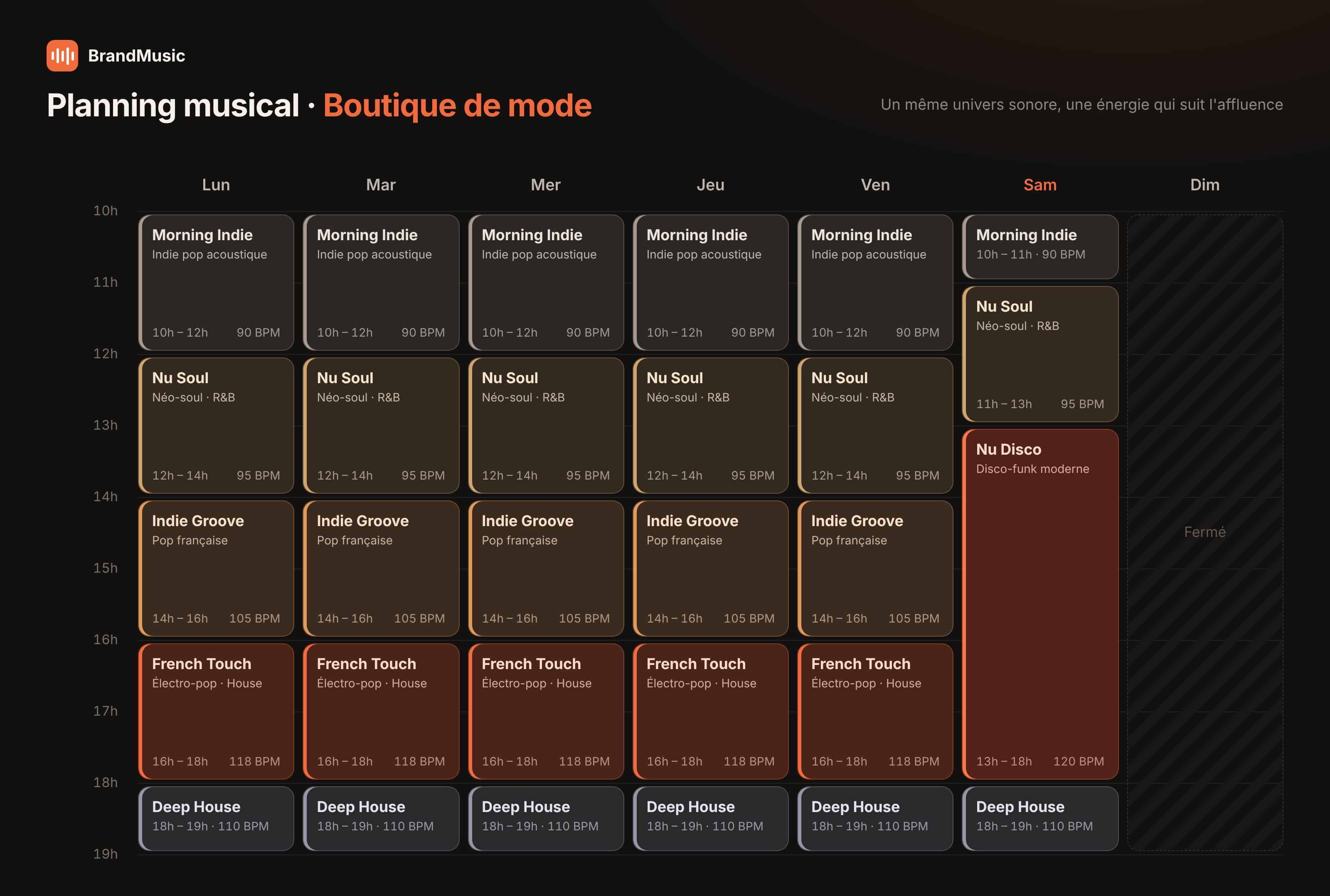The width and height of the screenshot is (1330, 896).
Task: Open Saturday's Nu Disco playlist block
Action: click(x=1040, y=604)
